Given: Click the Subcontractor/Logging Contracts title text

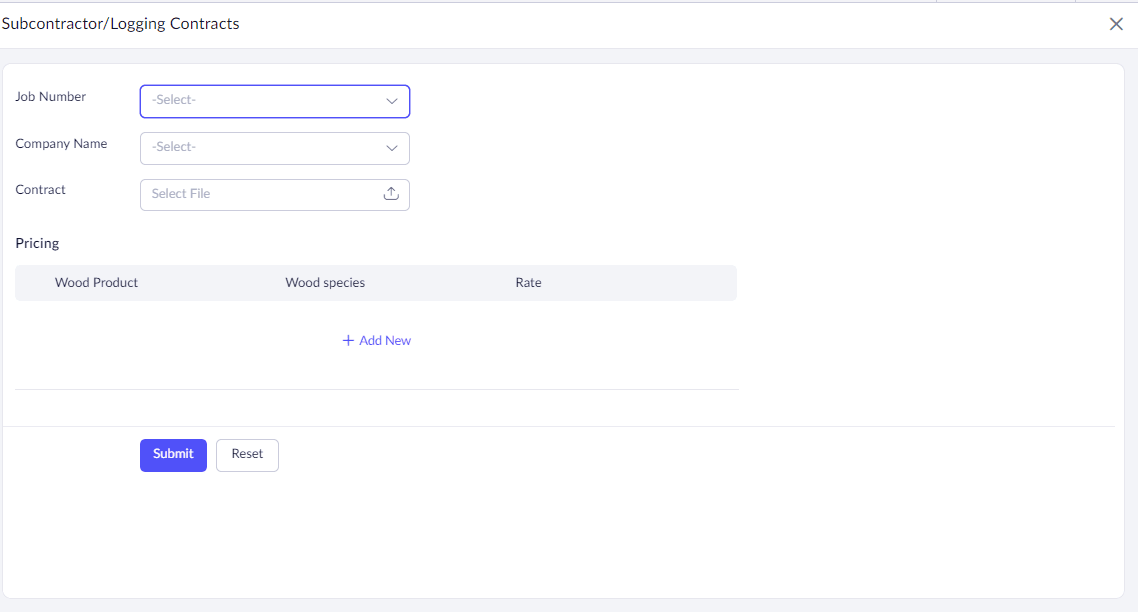Looking at the screenshot, I should click(120, 24).
